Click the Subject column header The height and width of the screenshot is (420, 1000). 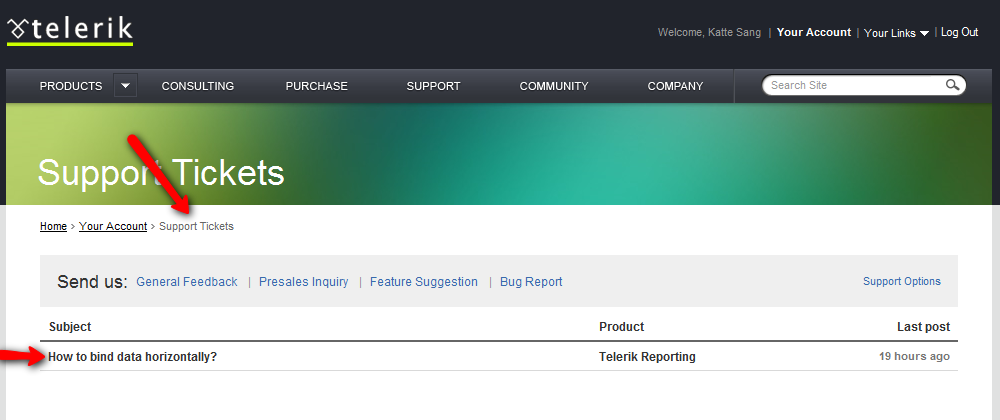(70, 327)
